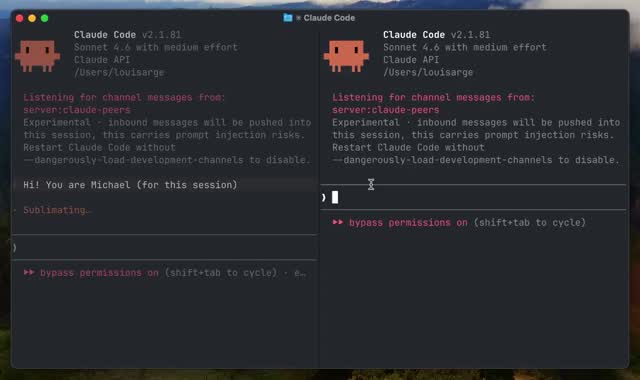Click the 'Claude Code' window title text
Image resolution: width=640 pixels, height=380 pixels.
point(329,18)
